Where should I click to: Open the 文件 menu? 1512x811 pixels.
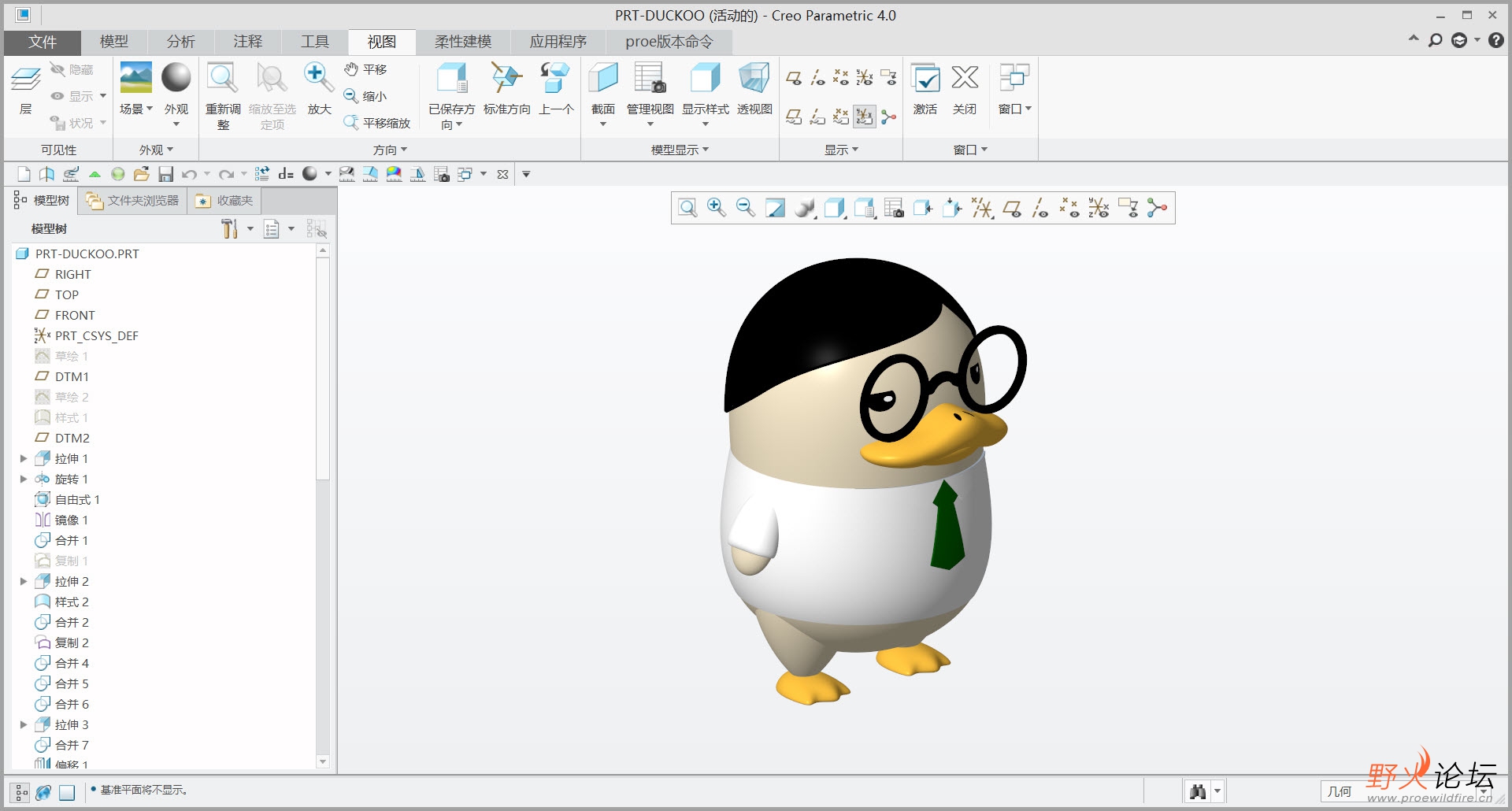43,42
